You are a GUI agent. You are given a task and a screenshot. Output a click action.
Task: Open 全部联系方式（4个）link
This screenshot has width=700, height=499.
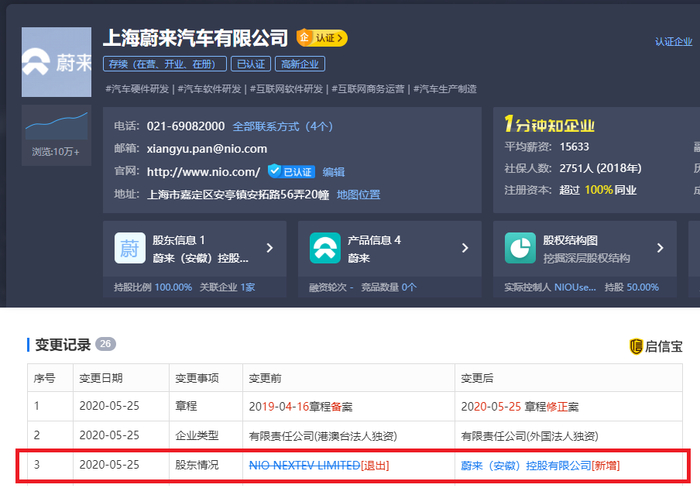point(283,127)
